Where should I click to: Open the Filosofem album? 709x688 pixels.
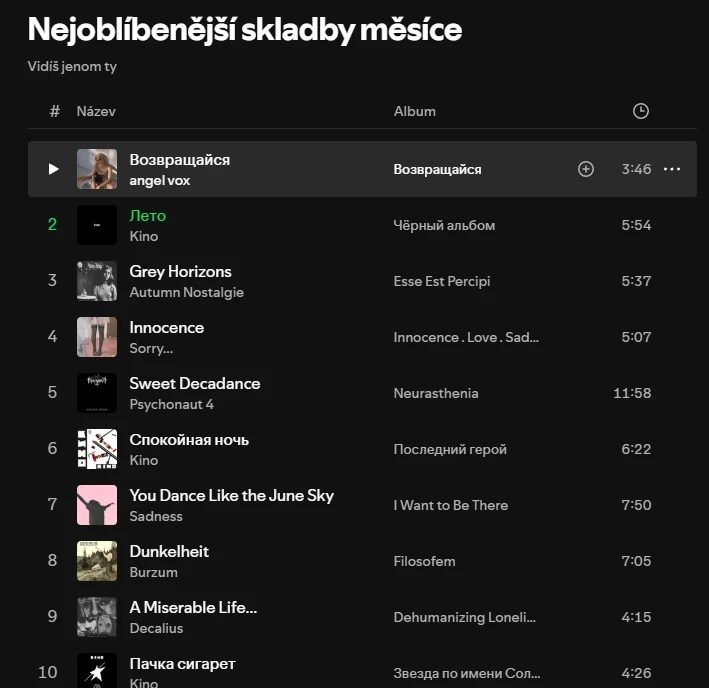(x=424, y=561)
